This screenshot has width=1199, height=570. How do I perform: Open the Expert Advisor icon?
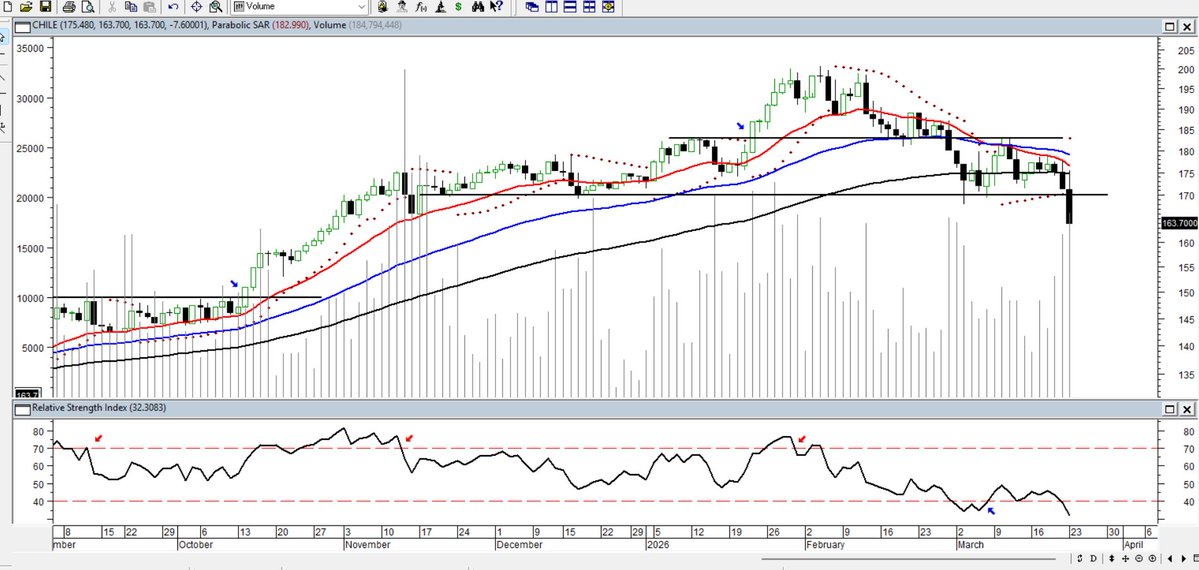tap(383, 7)
